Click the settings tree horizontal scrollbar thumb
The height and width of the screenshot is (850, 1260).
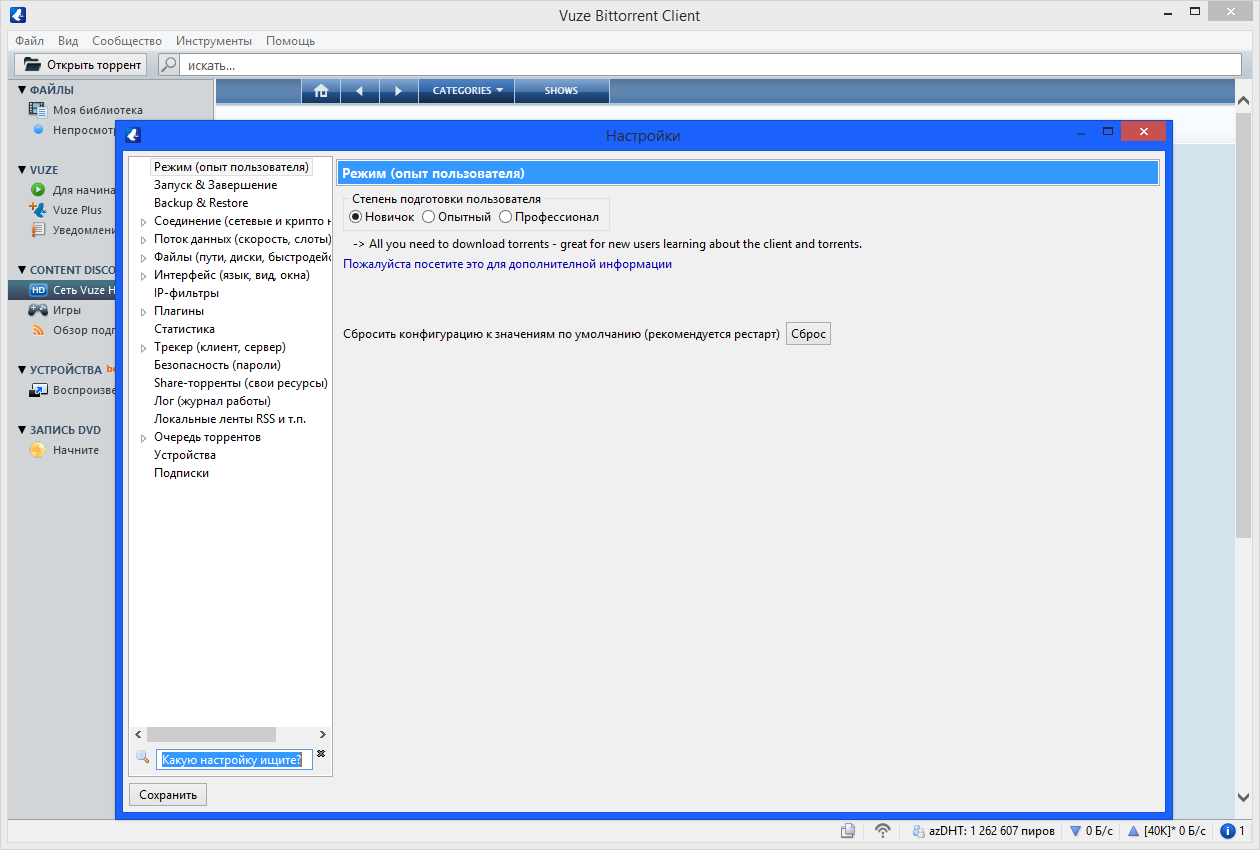tap(211, 734)
